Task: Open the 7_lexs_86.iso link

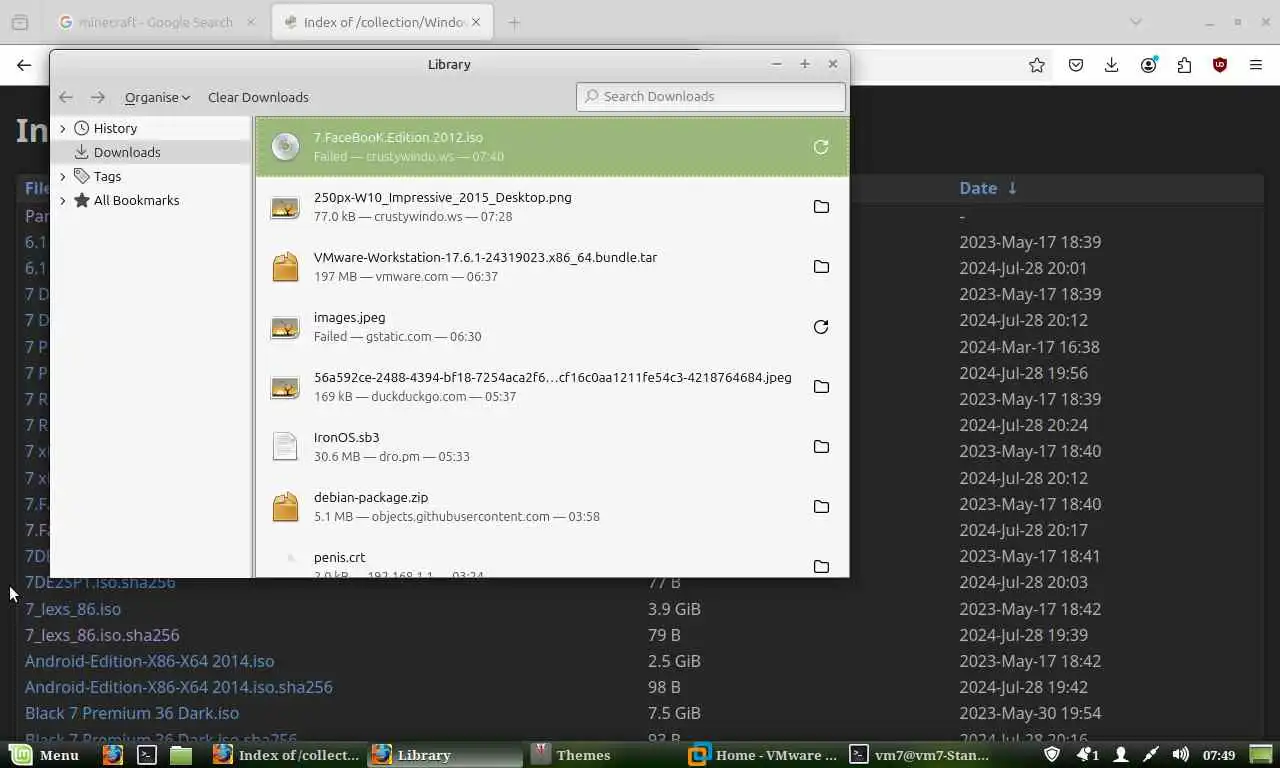Action: point(73,609)
